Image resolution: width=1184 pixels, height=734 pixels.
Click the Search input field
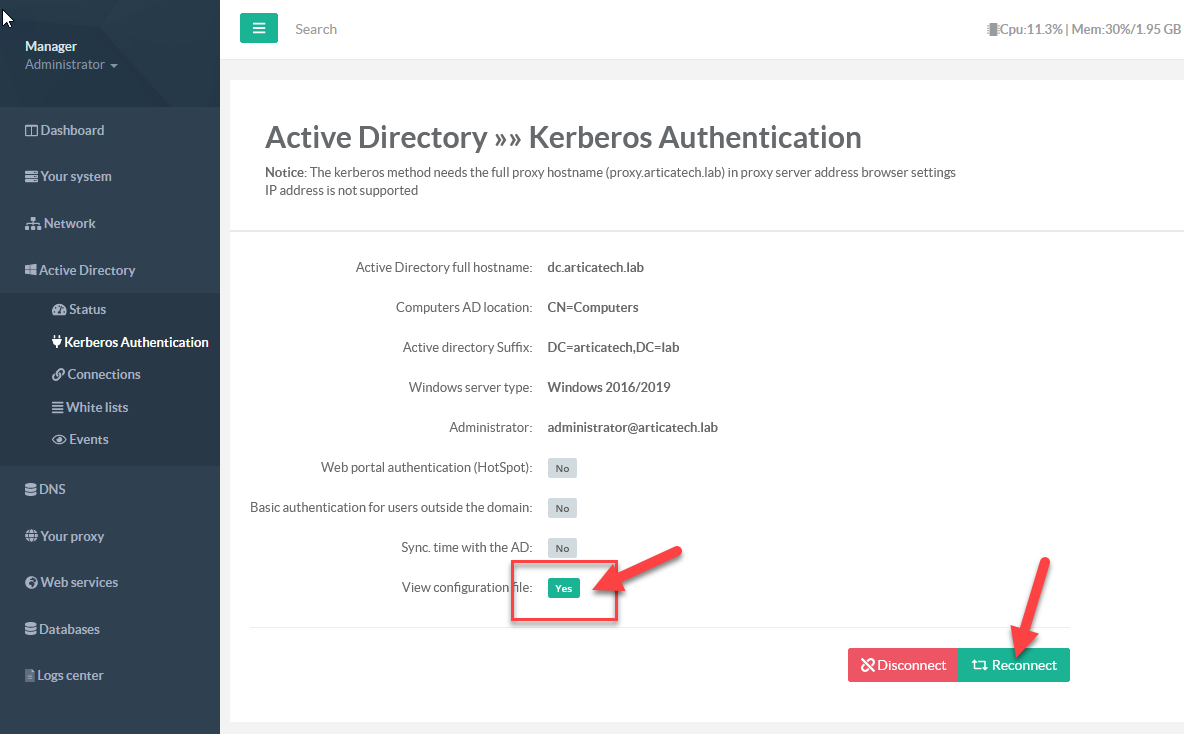[400, 29]
